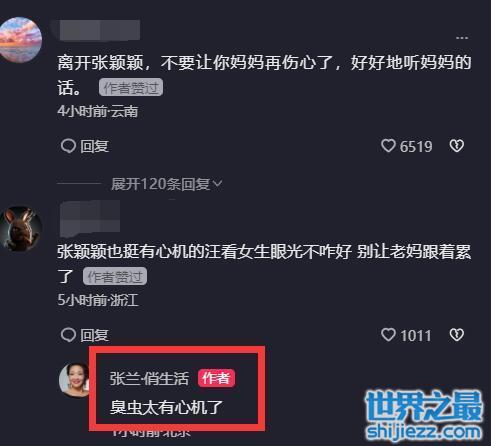Click reply bubble icon on Zhejiang comment
Viewport: 491px width, 446px height.
(68, 335)
